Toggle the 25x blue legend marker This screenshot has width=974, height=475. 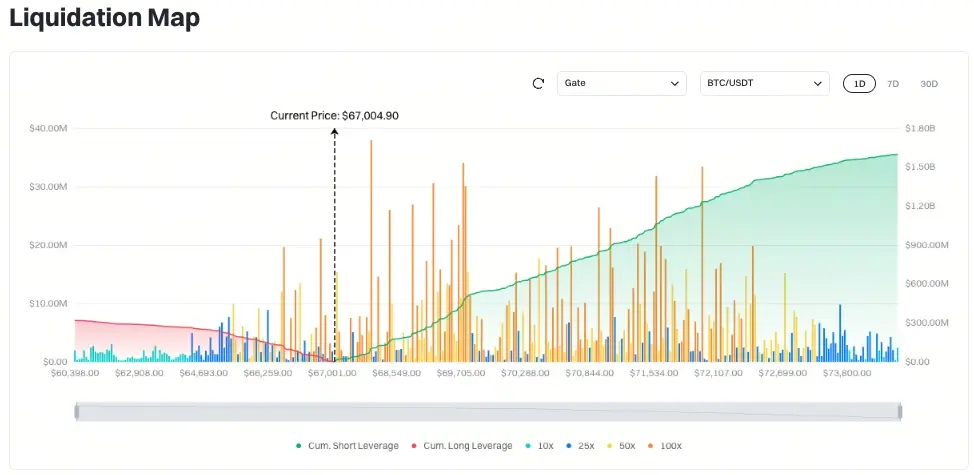569,446
